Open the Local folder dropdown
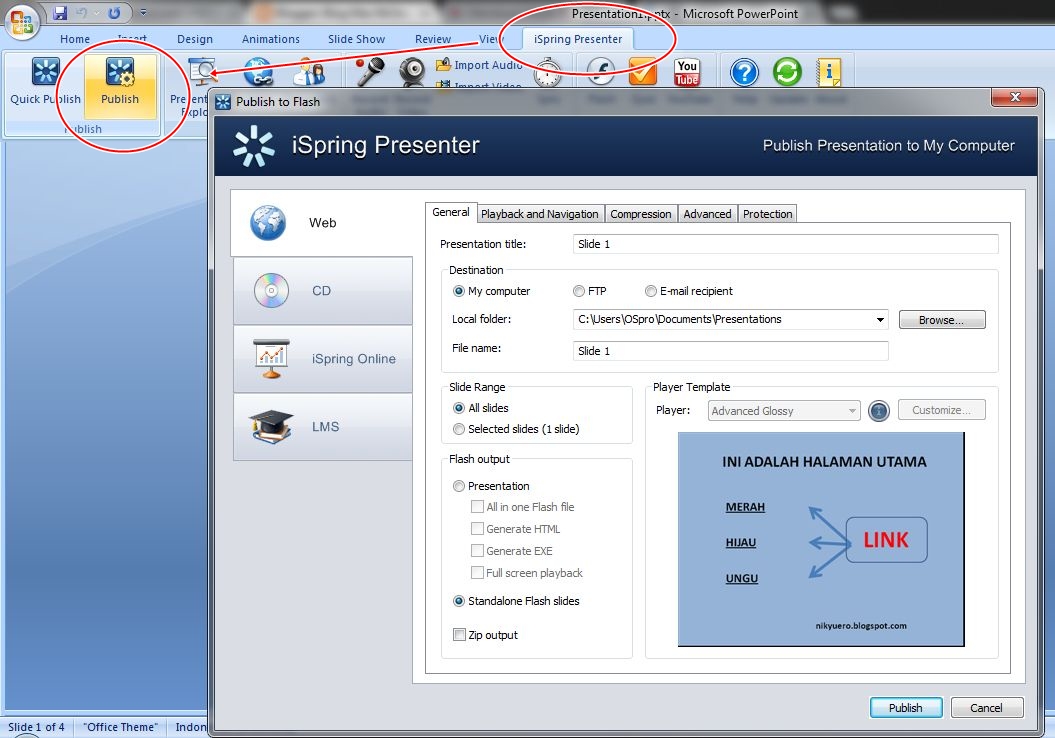This screenshot has height=738, width=1055. (881, 318)
